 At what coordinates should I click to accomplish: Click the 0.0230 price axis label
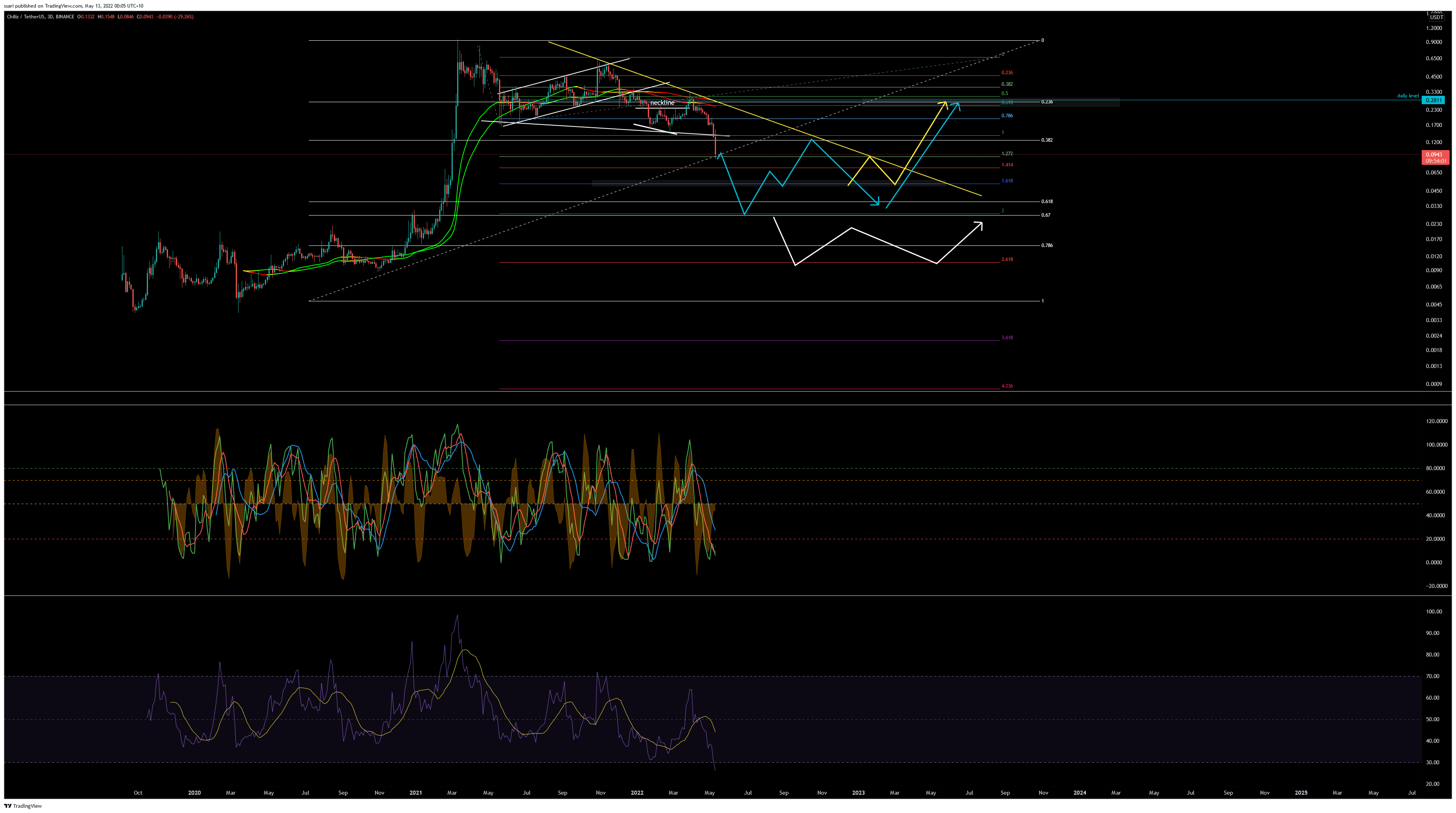(1434, 224)
